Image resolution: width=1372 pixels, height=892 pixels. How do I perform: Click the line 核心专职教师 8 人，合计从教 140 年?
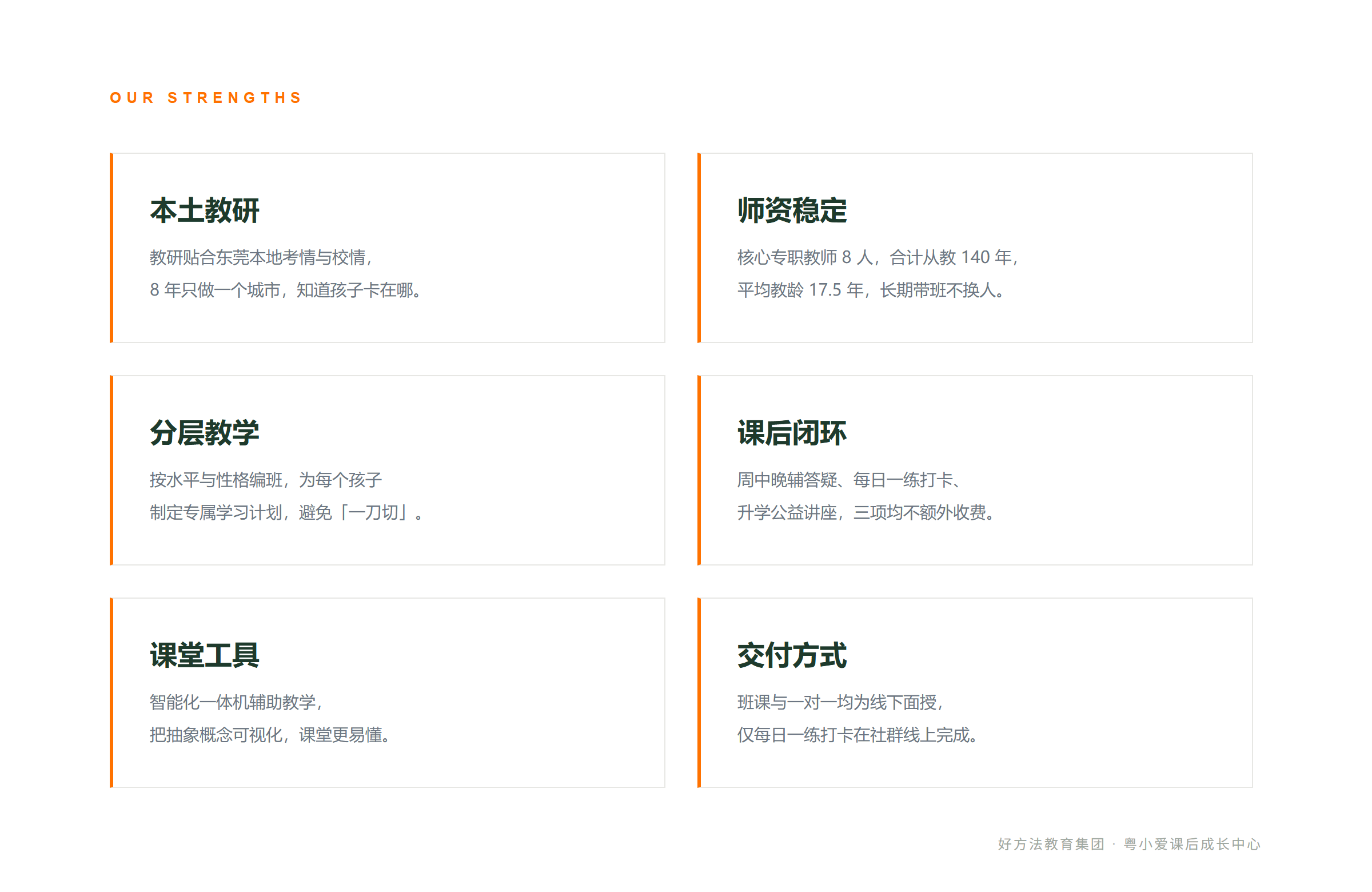878,257
